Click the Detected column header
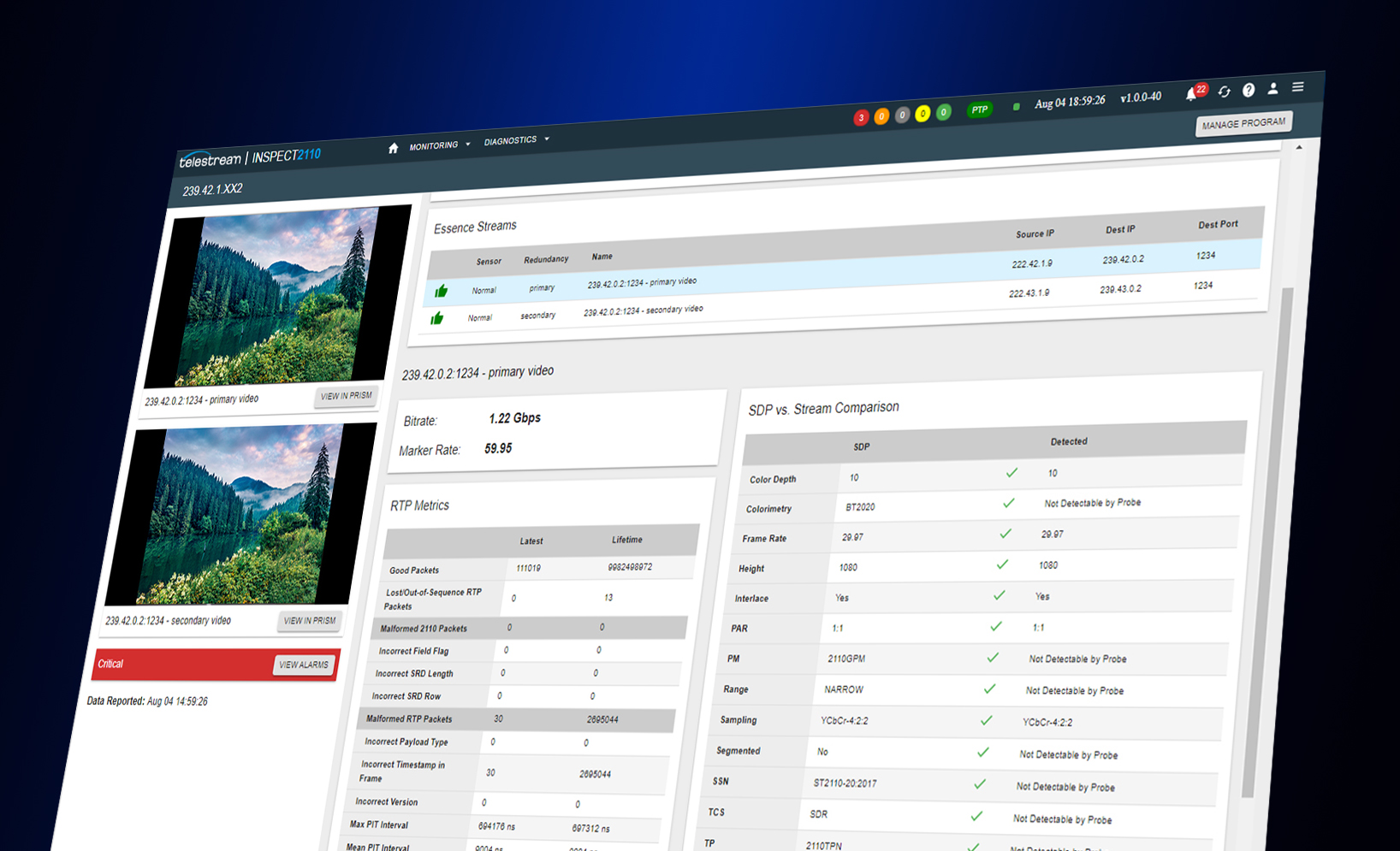1400x851 pixels. pyautogui.click(x=1069, y=442)
